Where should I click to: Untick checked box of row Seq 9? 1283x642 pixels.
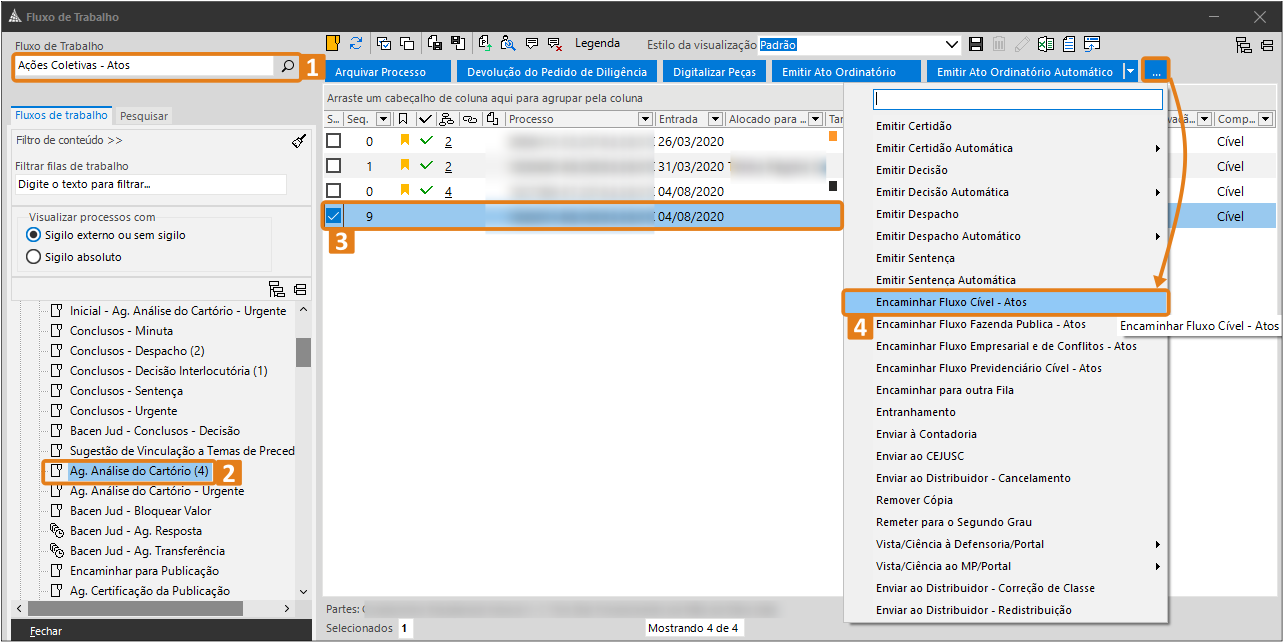click(334, 215)
